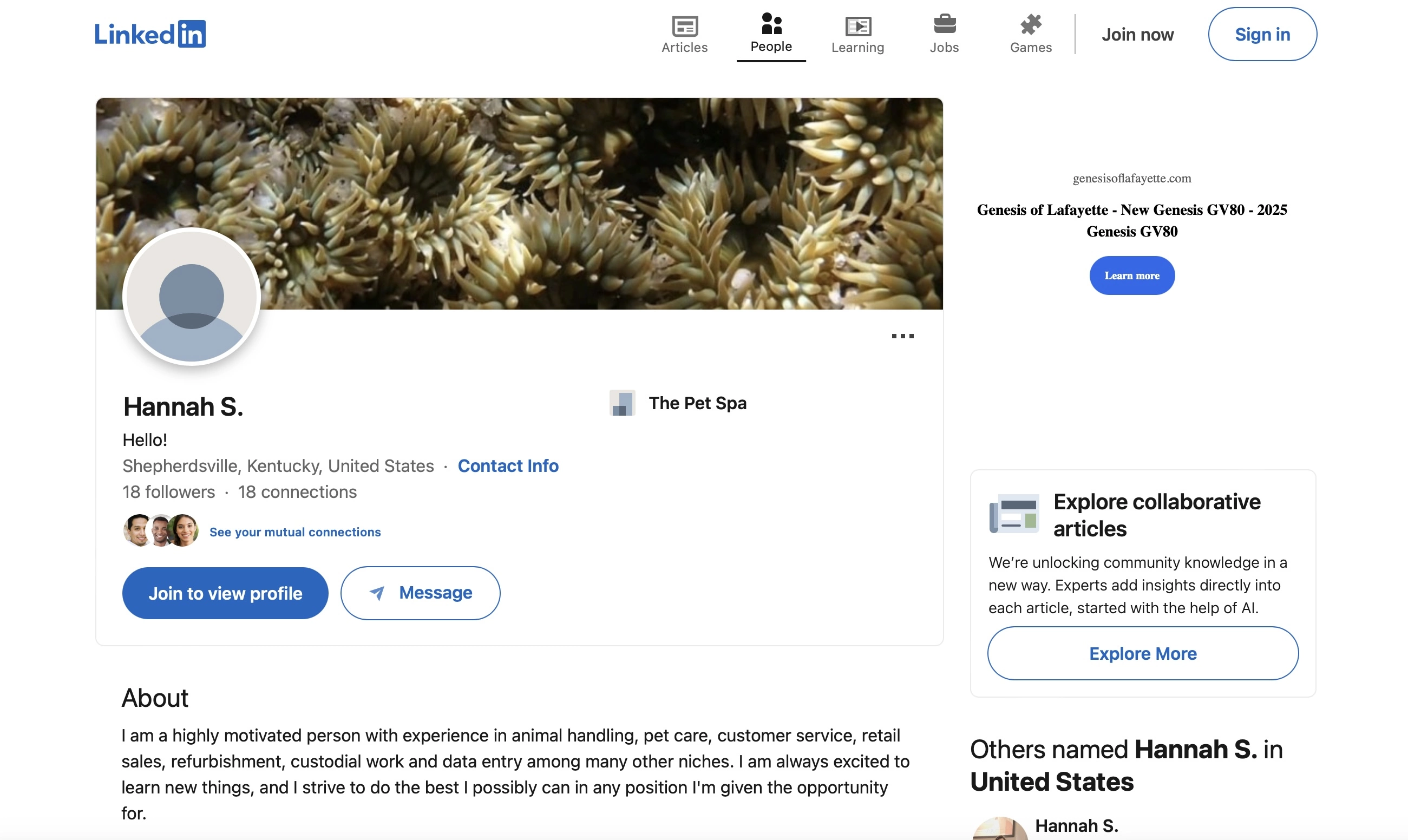Open the Articles nav item
This screenshot has width=1408, height=840.
pyautogui.click(x=684, y=35)
